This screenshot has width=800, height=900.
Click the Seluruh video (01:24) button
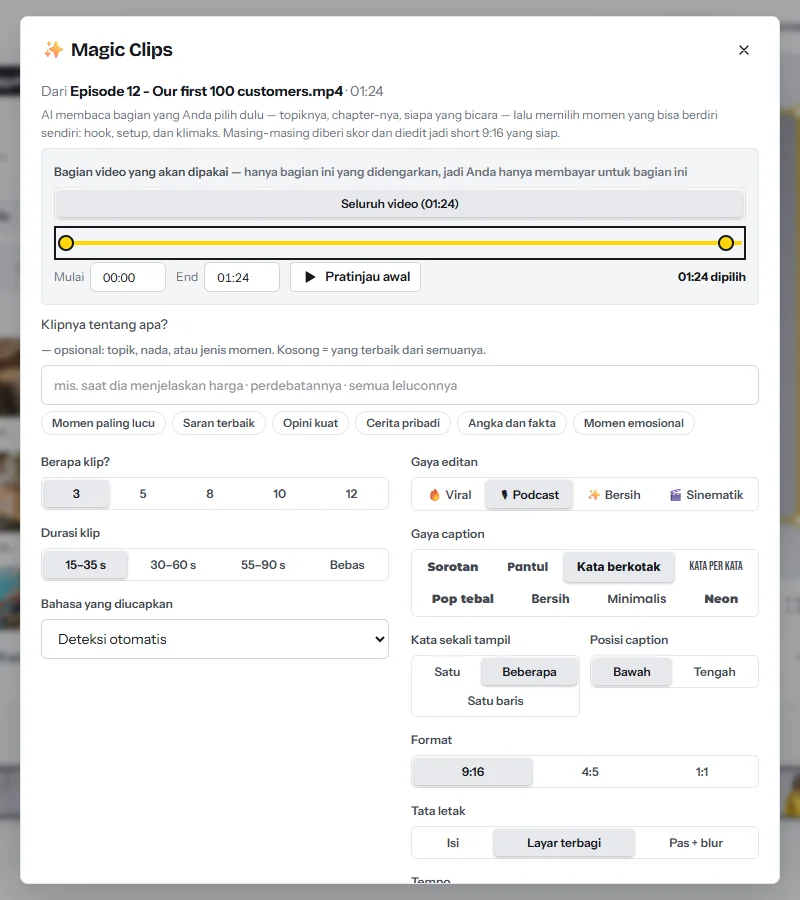(400, 204)
